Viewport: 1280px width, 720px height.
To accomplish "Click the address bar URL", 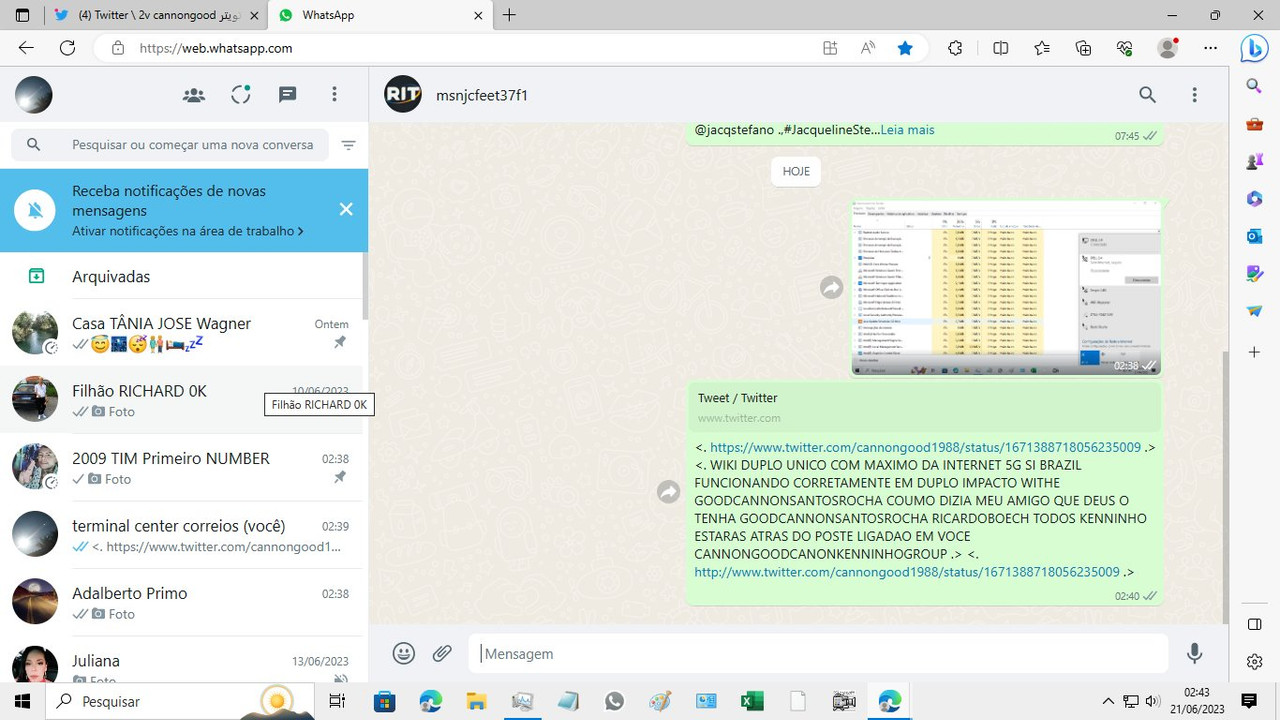I will (216, 48).
